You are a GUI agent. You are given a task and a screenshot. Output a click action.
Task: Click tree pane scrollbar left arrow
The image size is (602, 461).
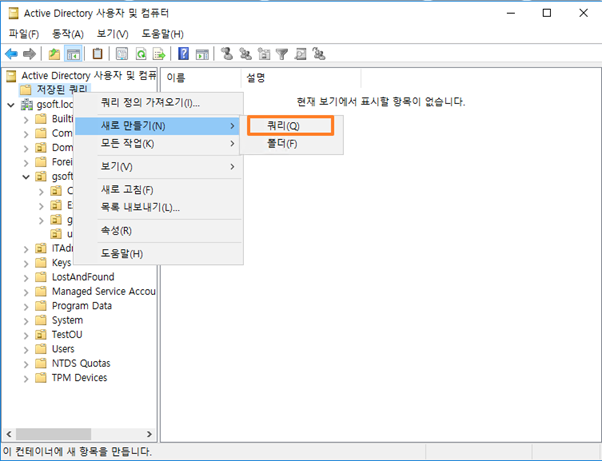(x=9, y=434)
